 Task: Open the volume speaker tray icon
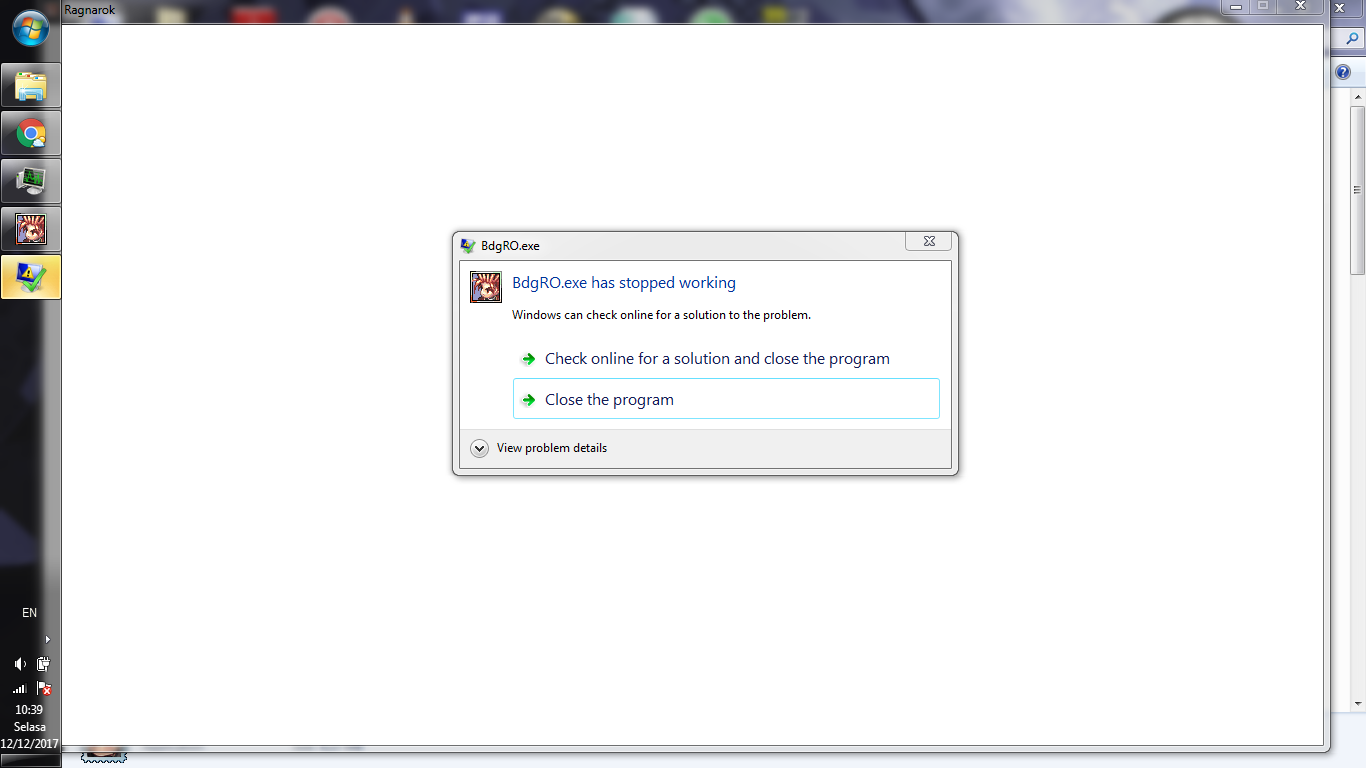pos(20,664)
